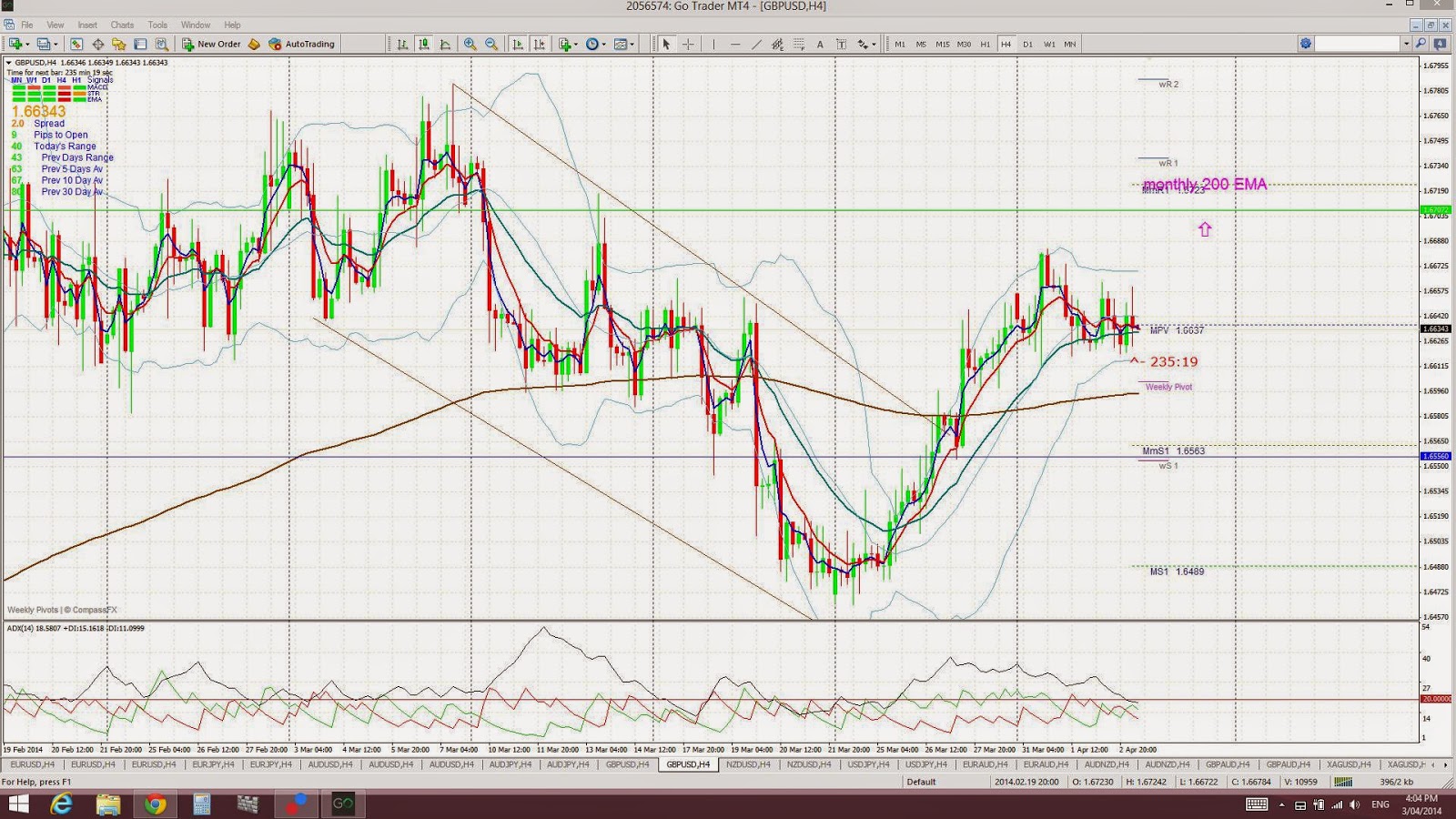The image size is (1456, 819).
Task: Click the search magnifier icon
Action: tap(1421, 44)
